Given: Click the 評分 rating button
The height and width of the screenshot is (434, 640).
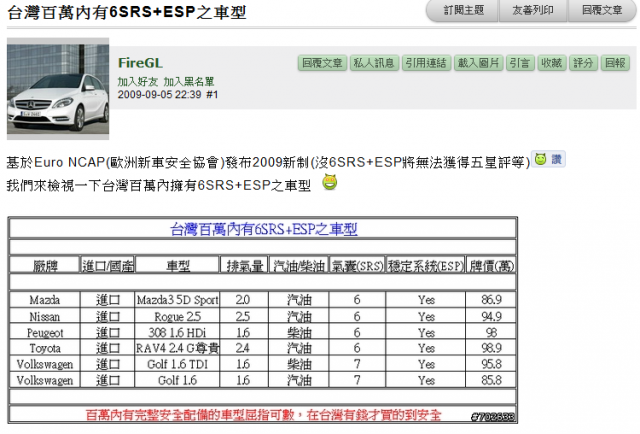Looking at the screenshot, I should [583, 63].
